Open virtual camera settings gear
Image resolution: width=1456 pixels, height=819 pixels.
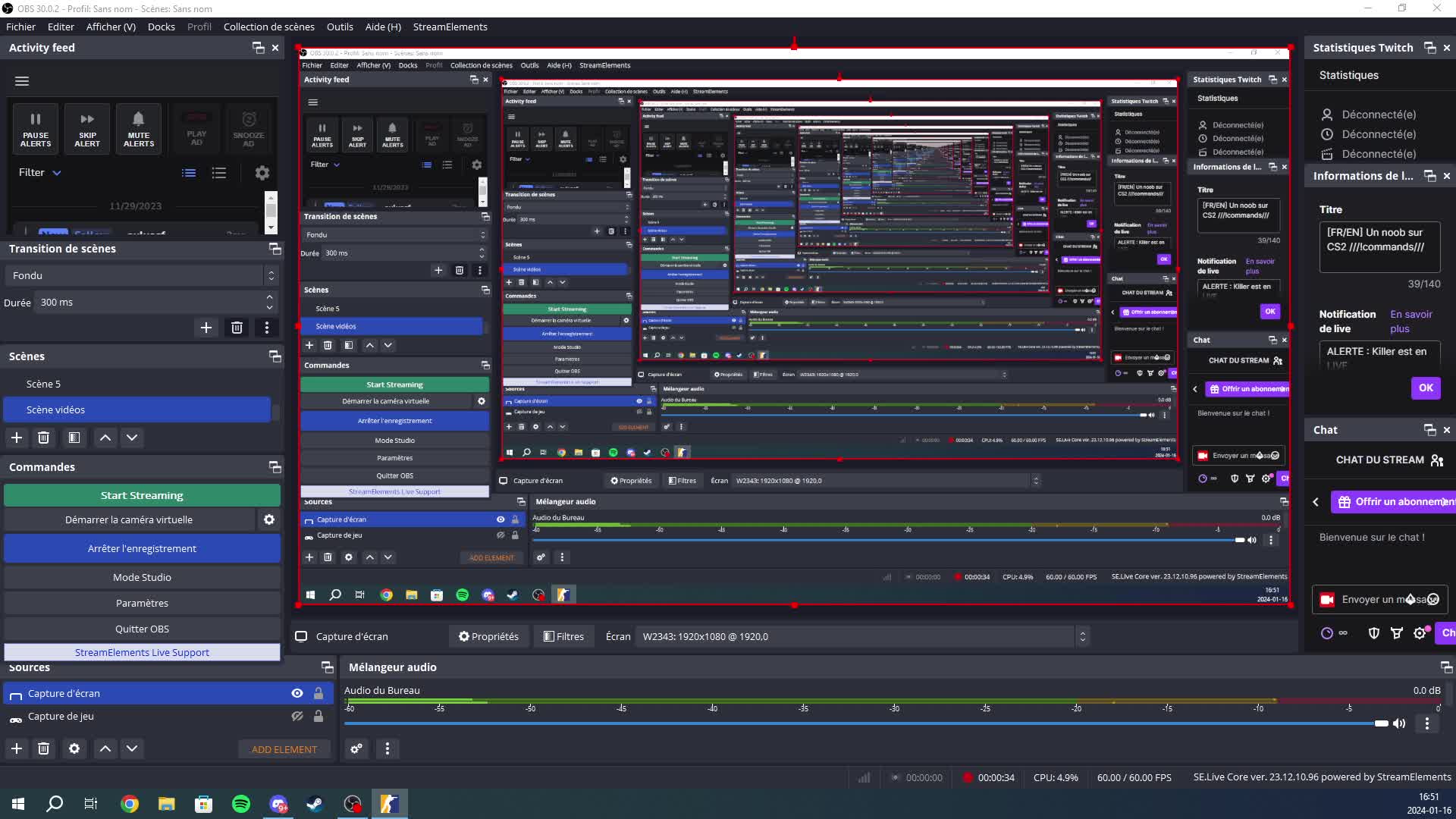[269, 520]
